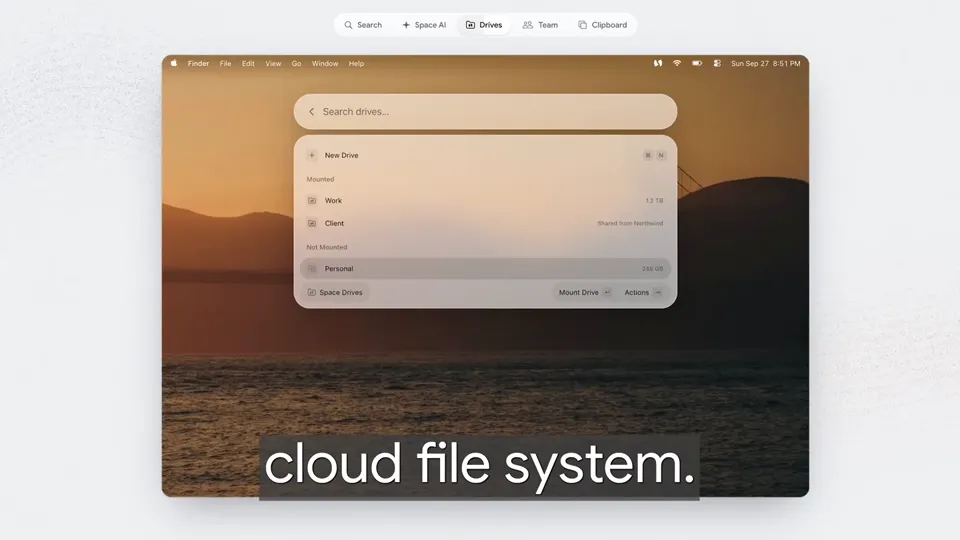Open the Team tab
This screenshot has height=540, width=960.
tap(540, 25)
